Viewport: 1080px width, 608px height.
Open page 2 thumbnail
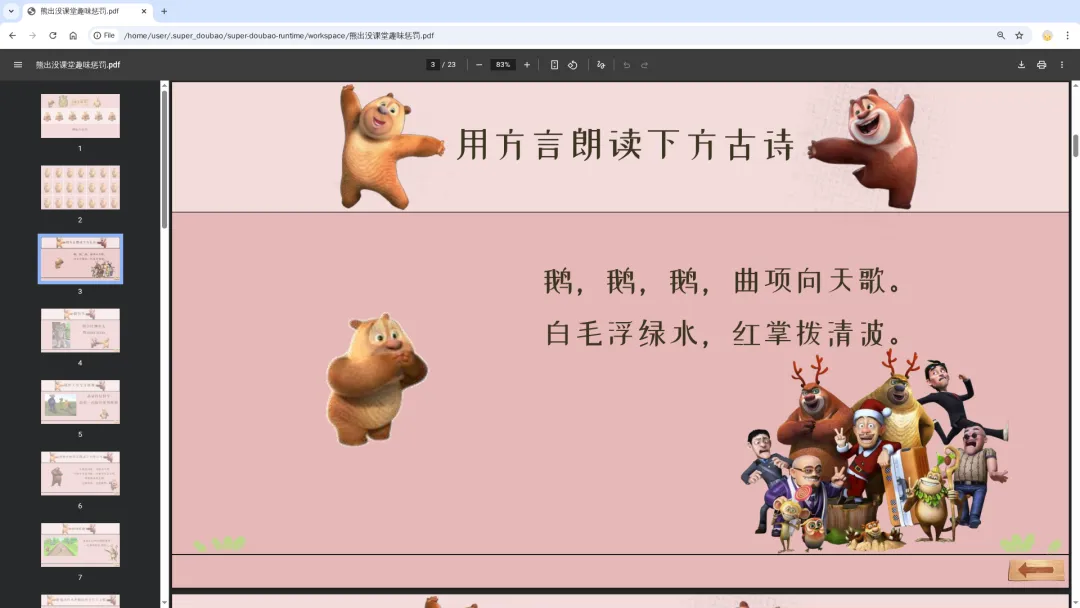pyautogui.click(x=80, y=187)
